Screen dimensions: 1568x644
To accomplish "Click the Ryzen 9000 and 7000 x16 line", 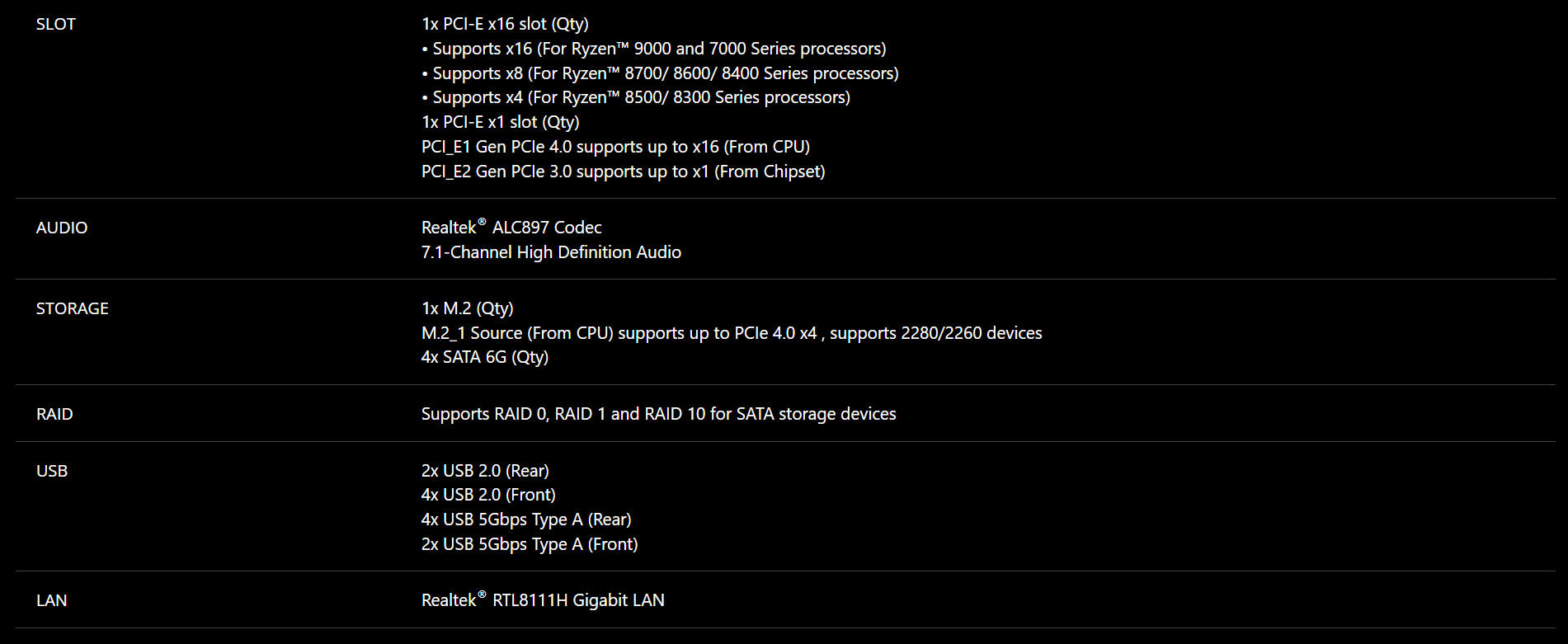I will click(x=654, y=49).
